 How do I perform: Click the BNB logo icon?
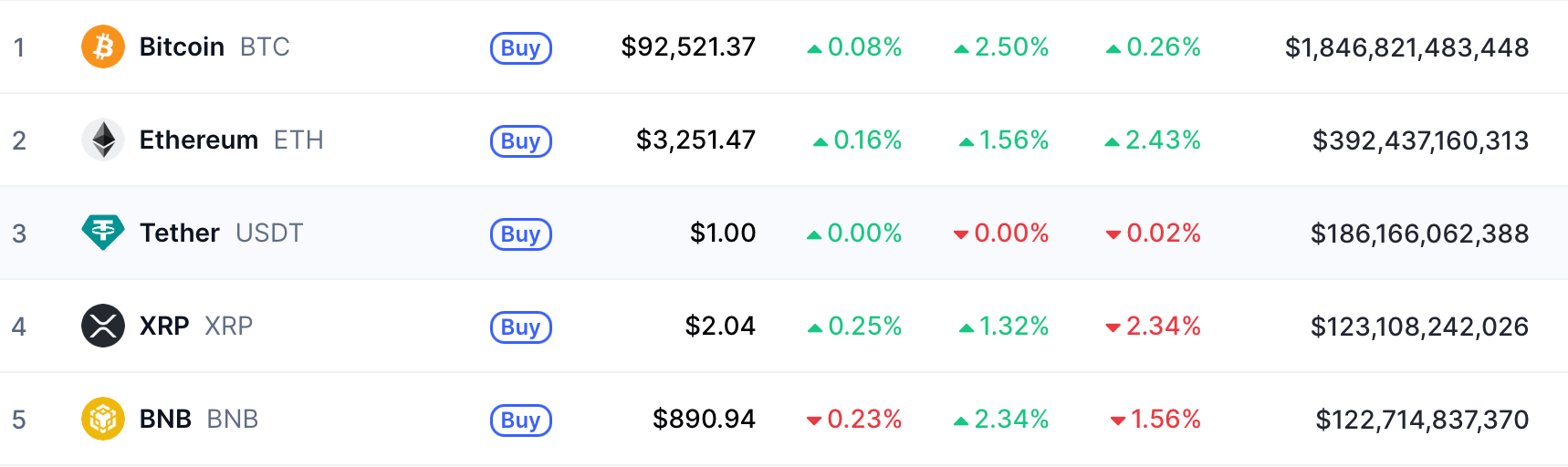coord(103,419)
